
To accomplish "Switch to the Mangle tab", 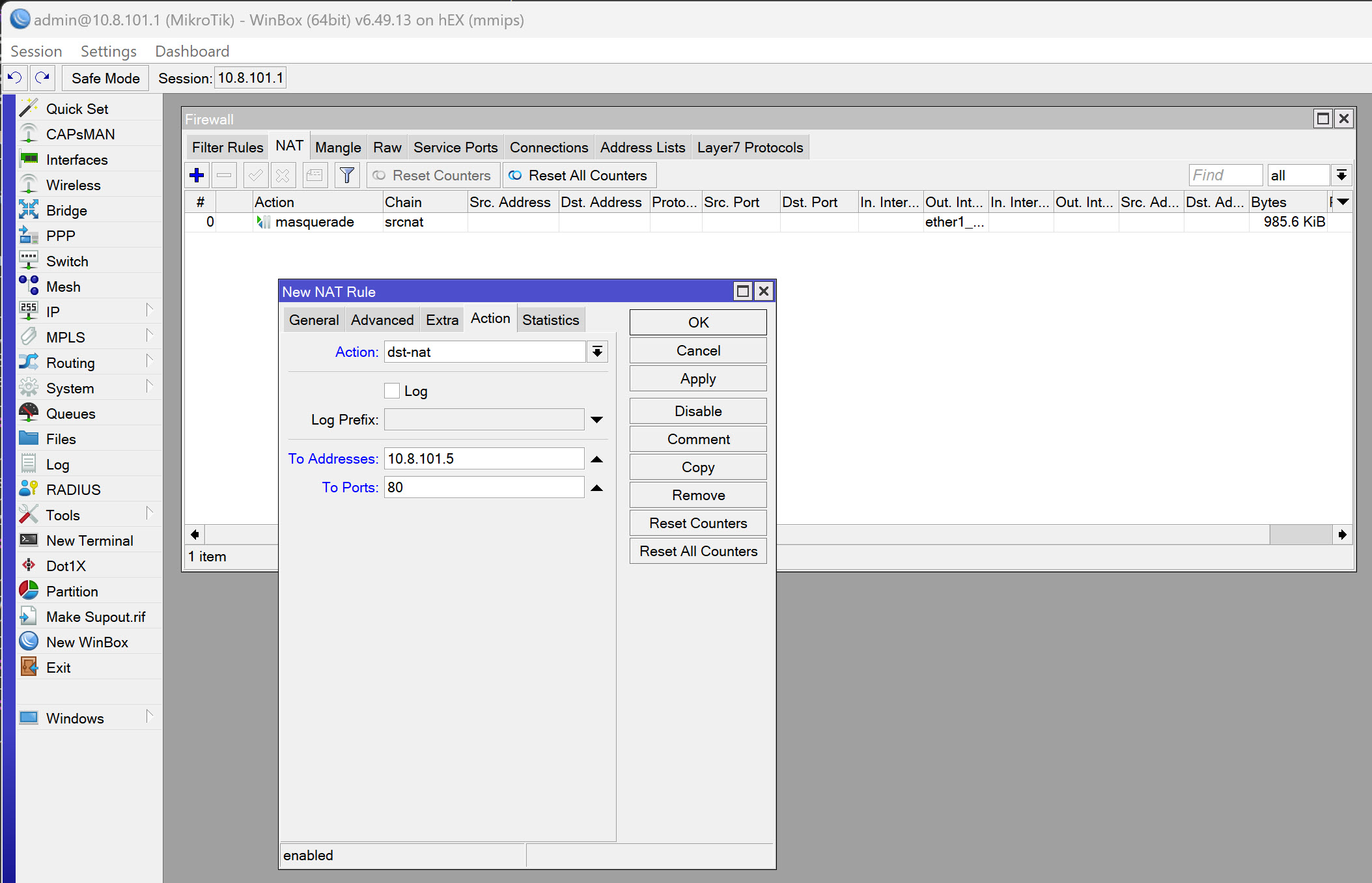I will coord(338,147).
